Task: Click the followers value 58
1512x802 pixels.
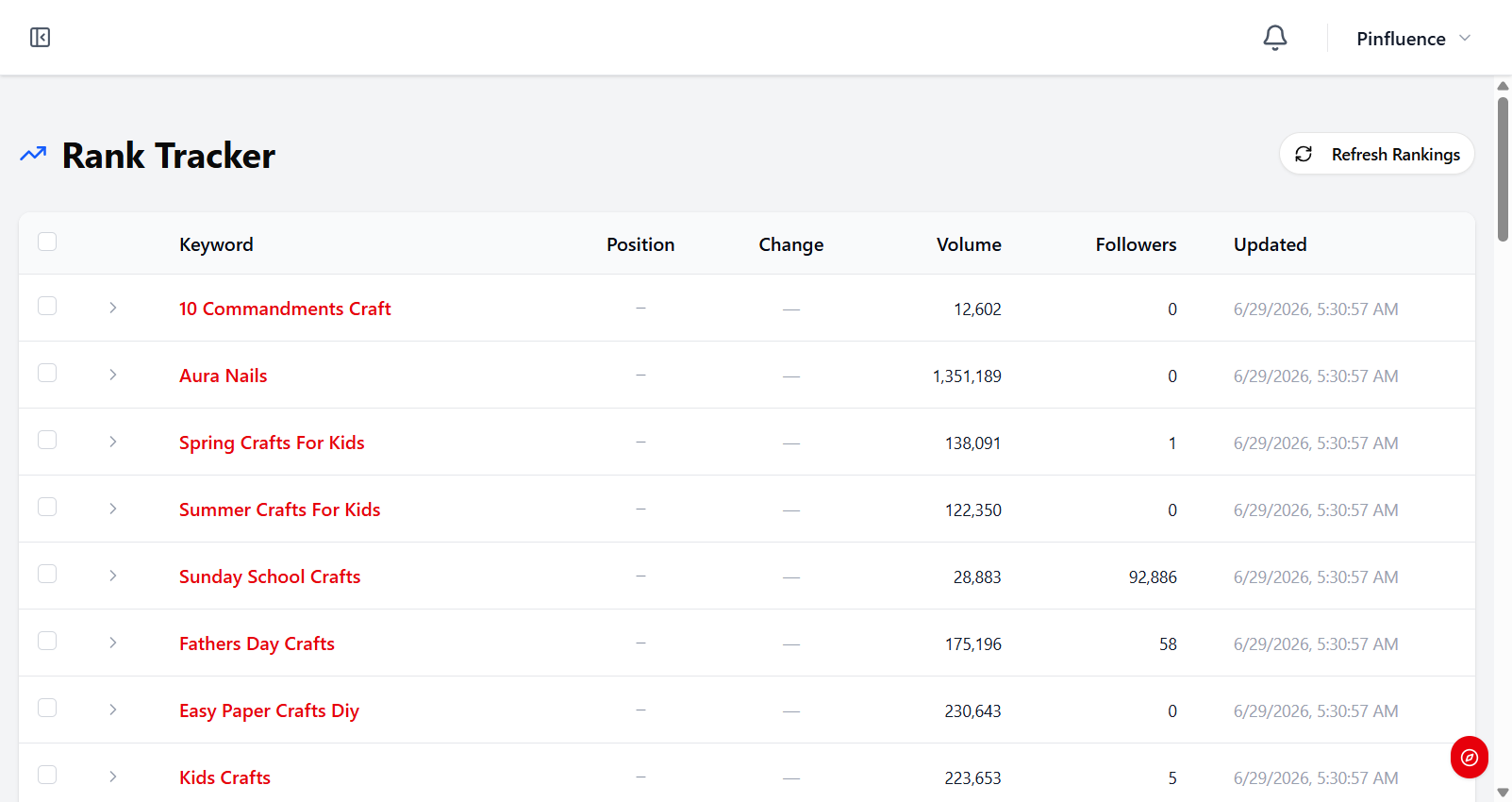Action: click(x=1168, y=644)
